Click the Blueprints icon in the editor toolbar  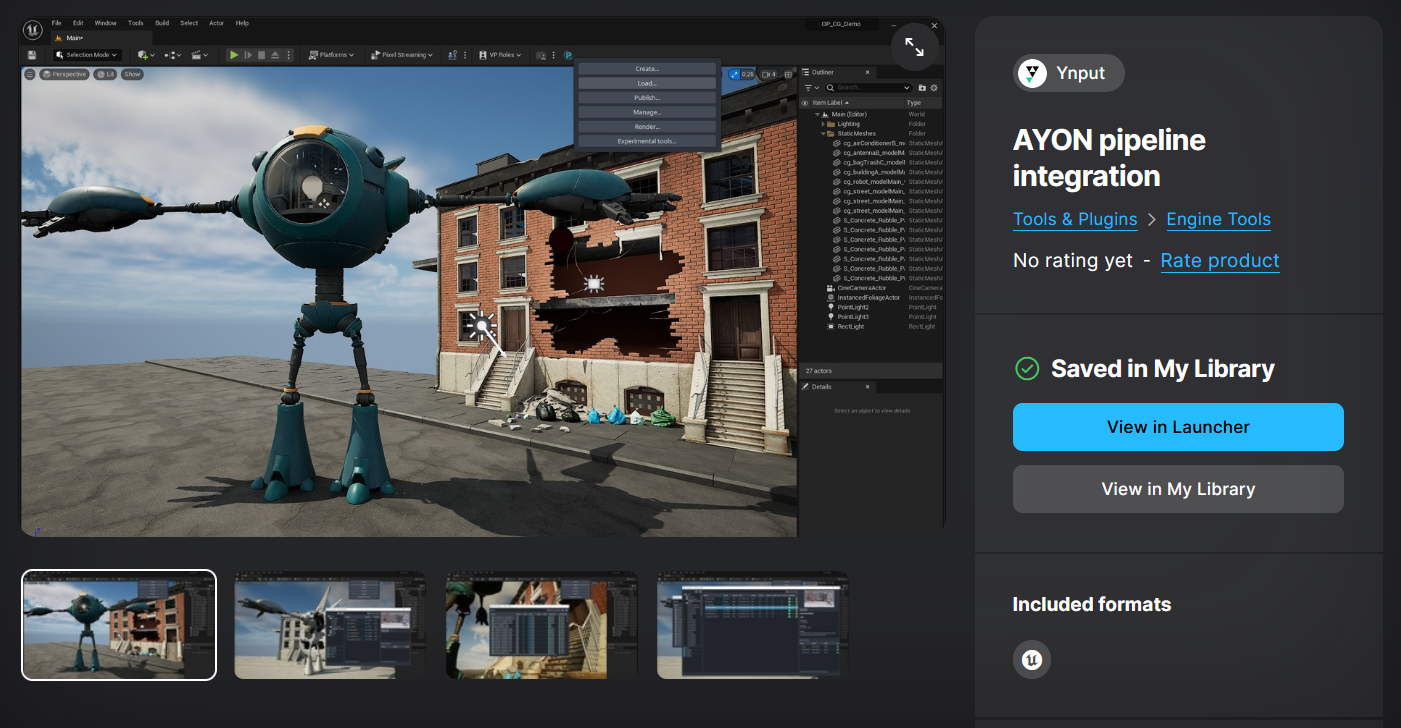click(171, 55)
